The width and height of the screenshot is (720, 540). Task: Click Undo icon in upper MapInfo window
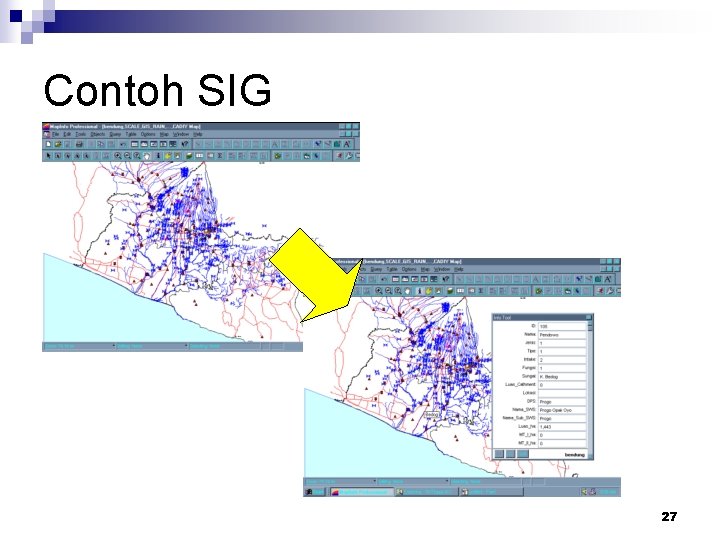pyautogui.click(x=123, y=144)
